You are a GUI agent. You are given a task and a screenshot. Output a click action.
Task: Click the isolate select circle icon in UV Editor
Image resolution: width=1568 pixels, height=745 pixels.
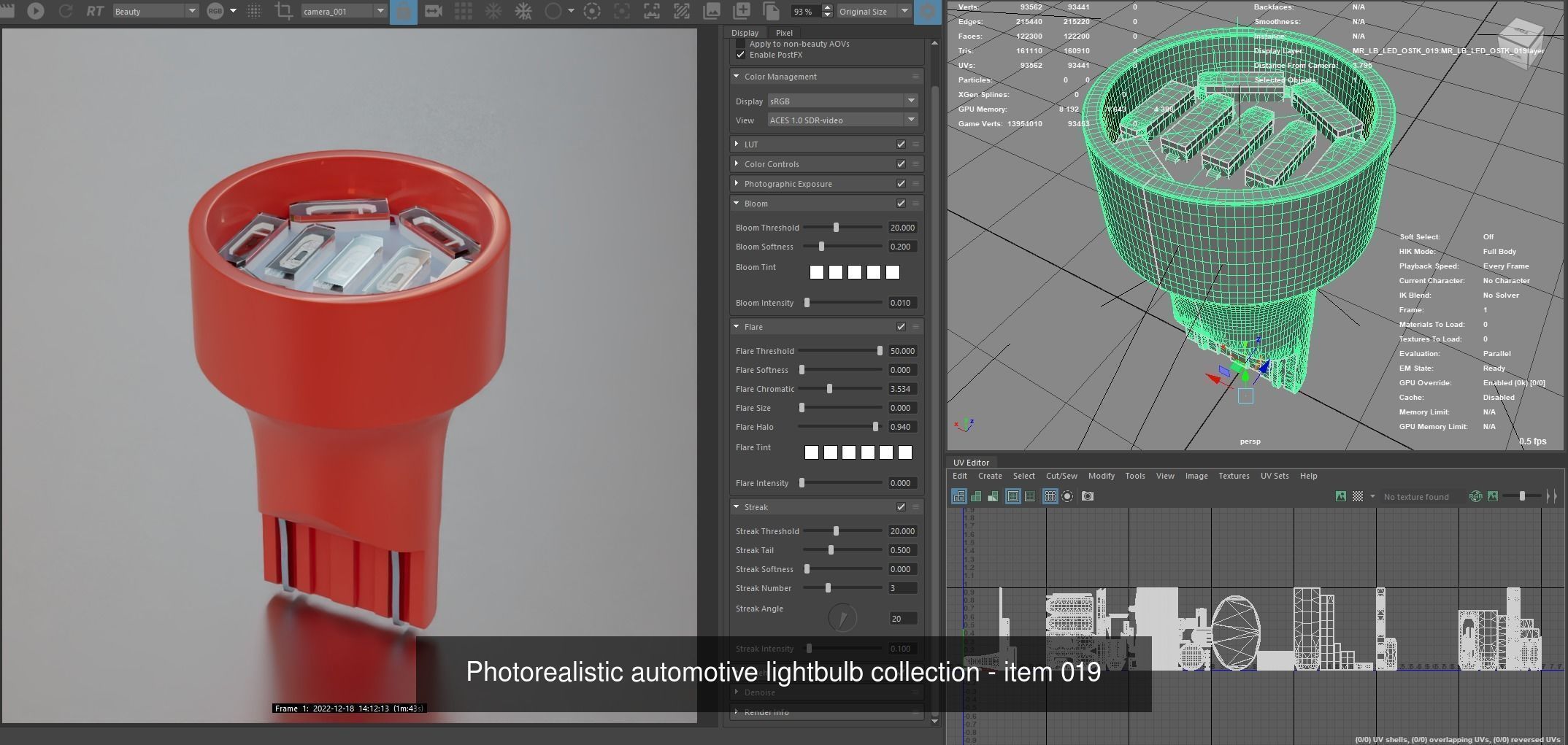(1067, 496)
